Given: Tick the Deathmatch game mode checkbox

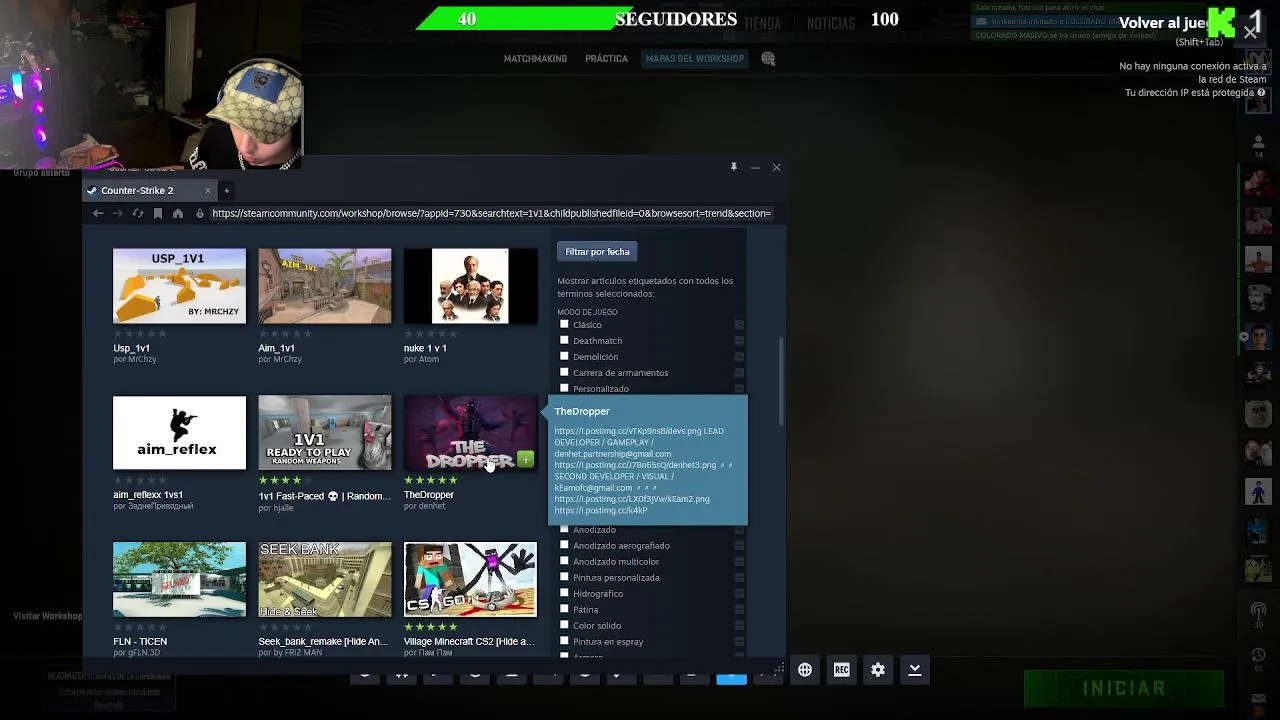Looking at the screenshot, I should 564,340.
